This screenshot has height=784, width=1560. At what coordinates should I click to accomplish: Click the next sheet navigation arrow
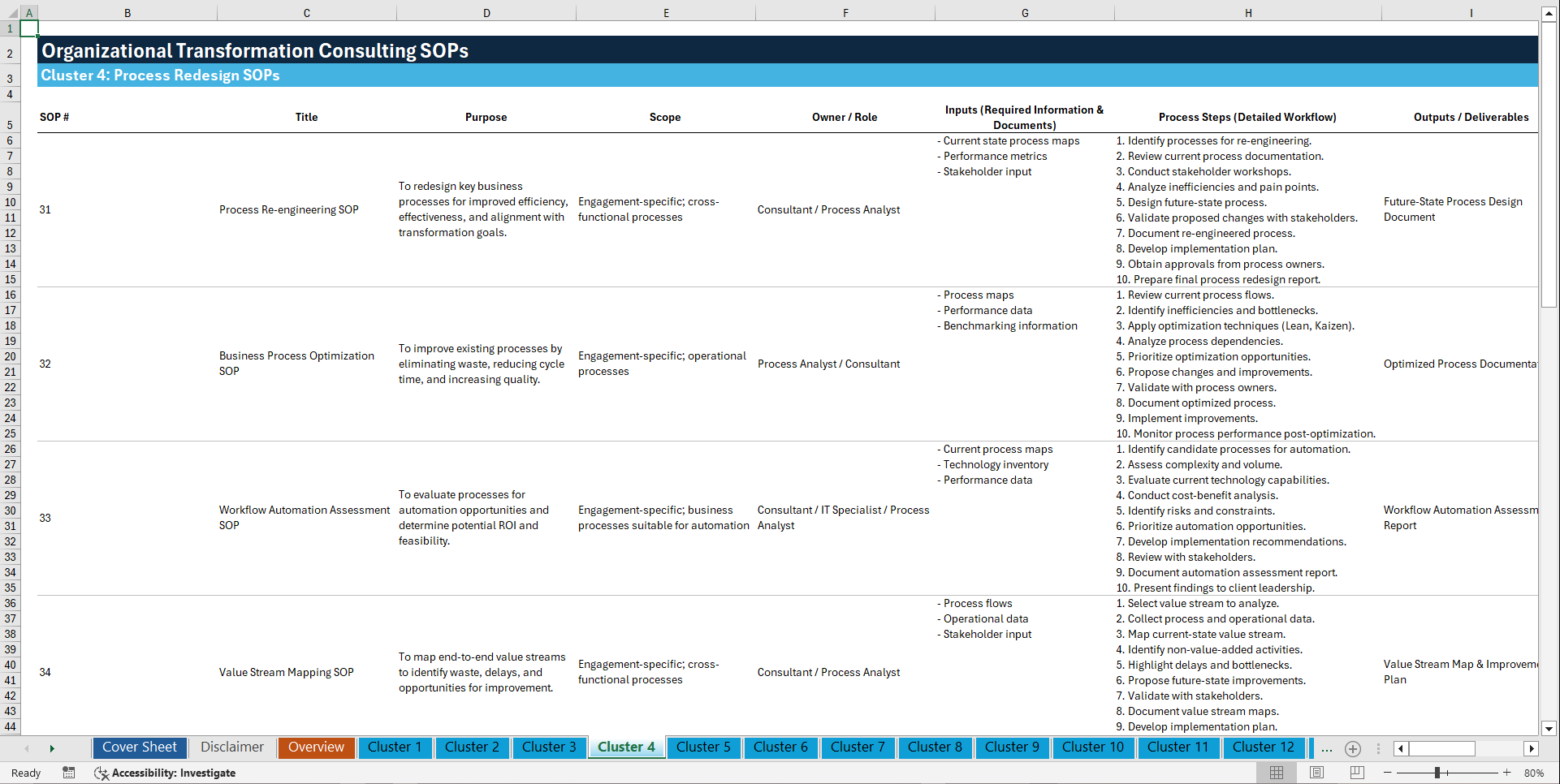pos(52,748)
